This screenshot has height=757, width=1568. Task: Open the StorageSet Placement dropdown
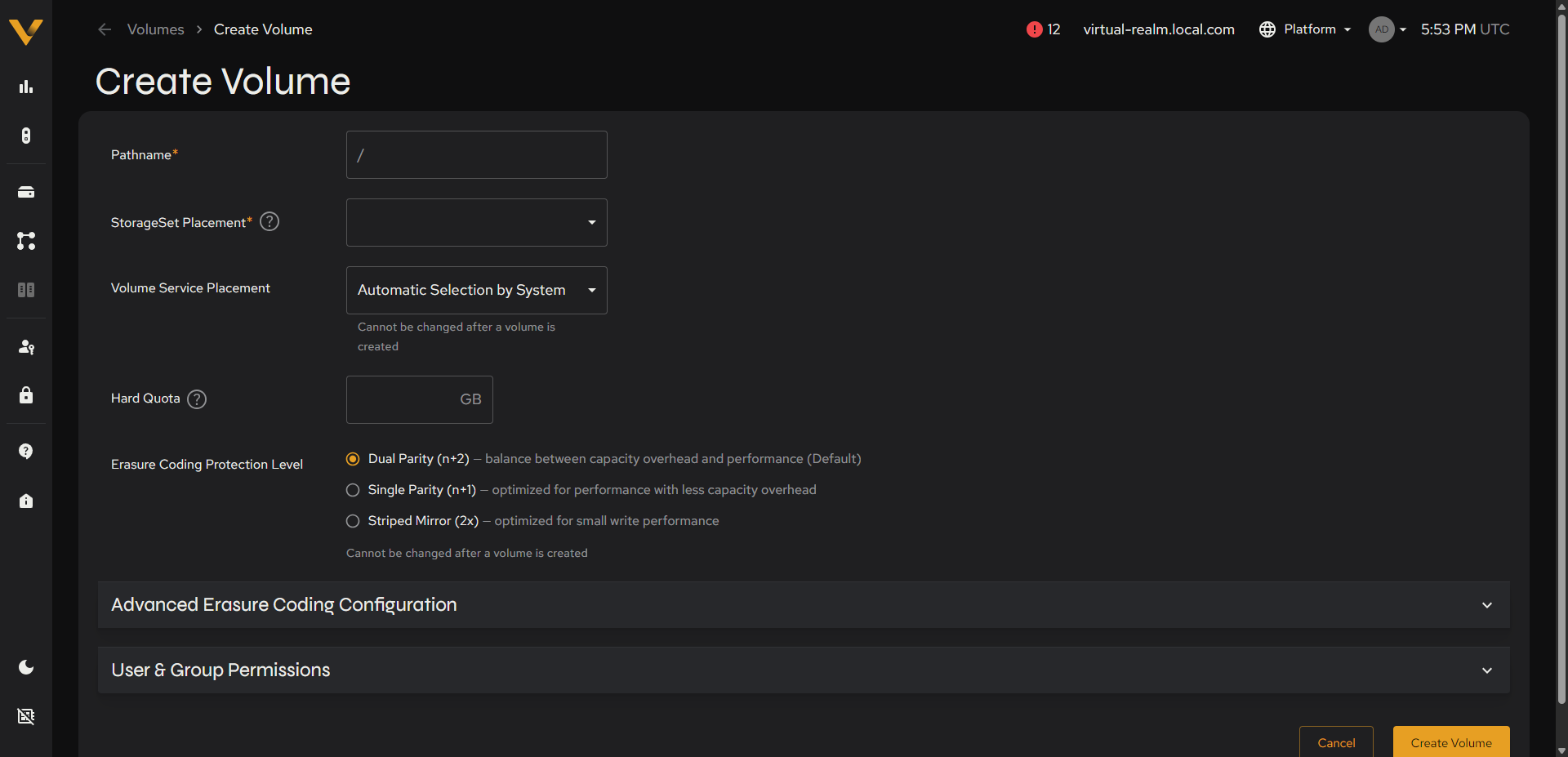click(x=477, y=222)
